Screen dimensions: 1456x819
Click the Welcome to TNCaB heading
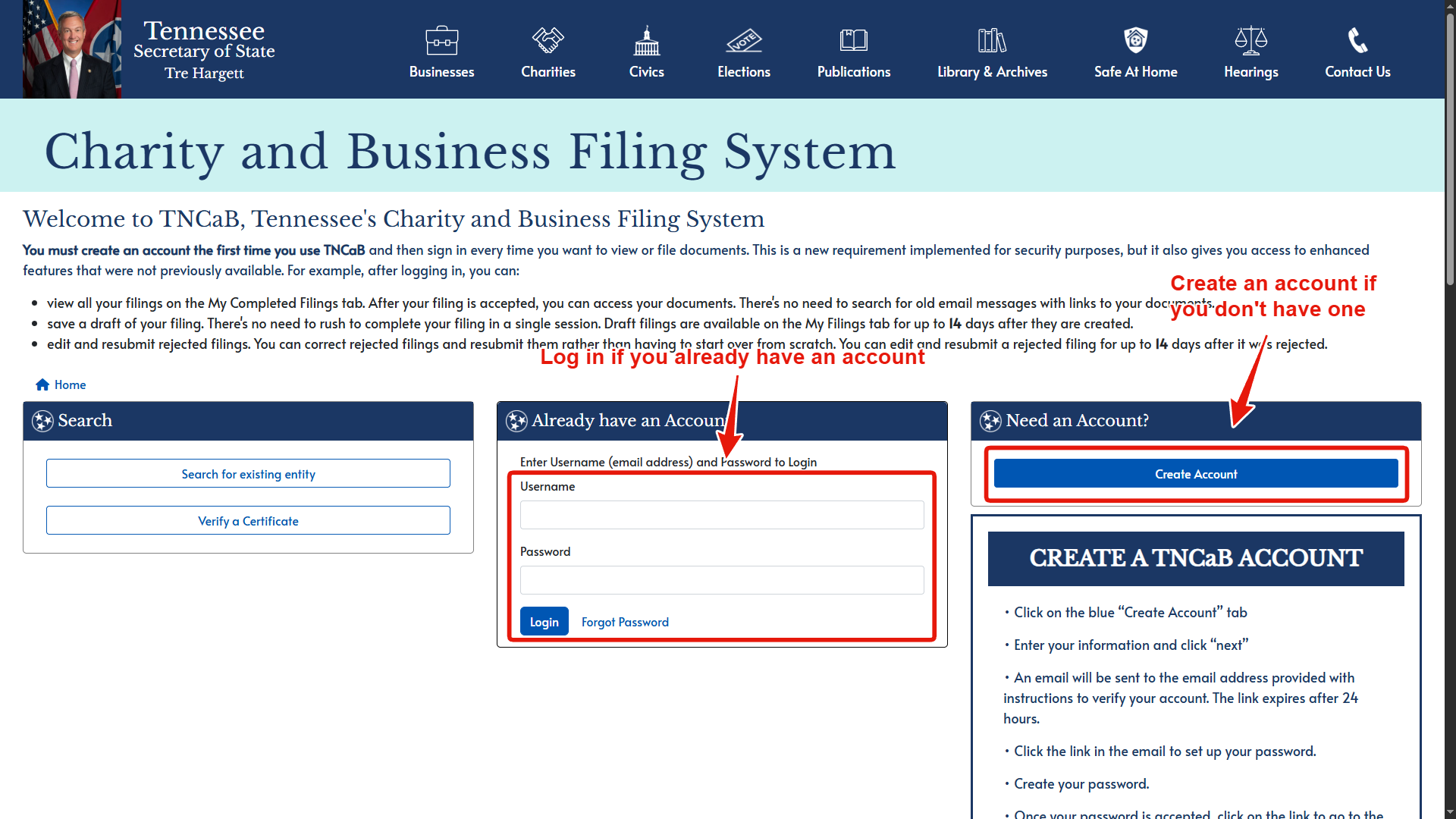(394, 219)
